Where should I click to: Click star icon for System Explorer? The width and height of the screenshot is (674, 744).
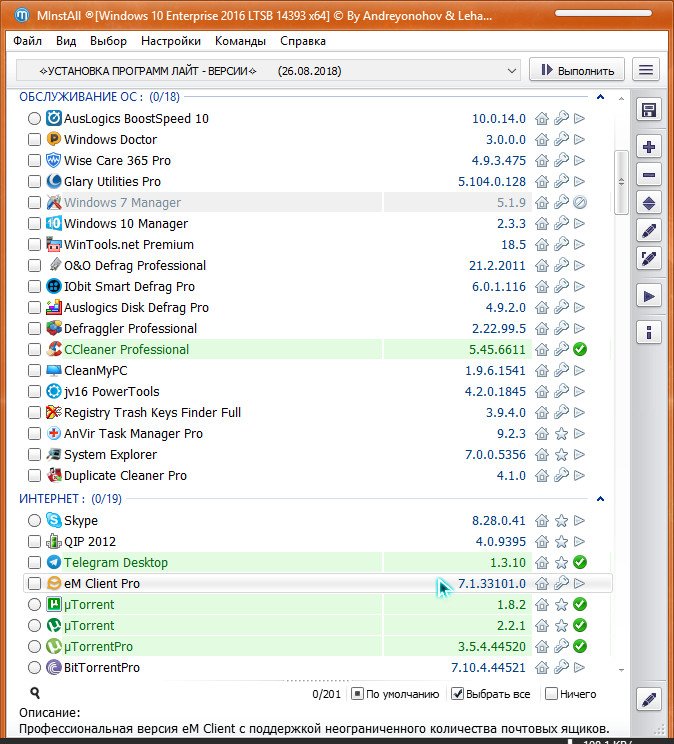click(x=561, y=455)
